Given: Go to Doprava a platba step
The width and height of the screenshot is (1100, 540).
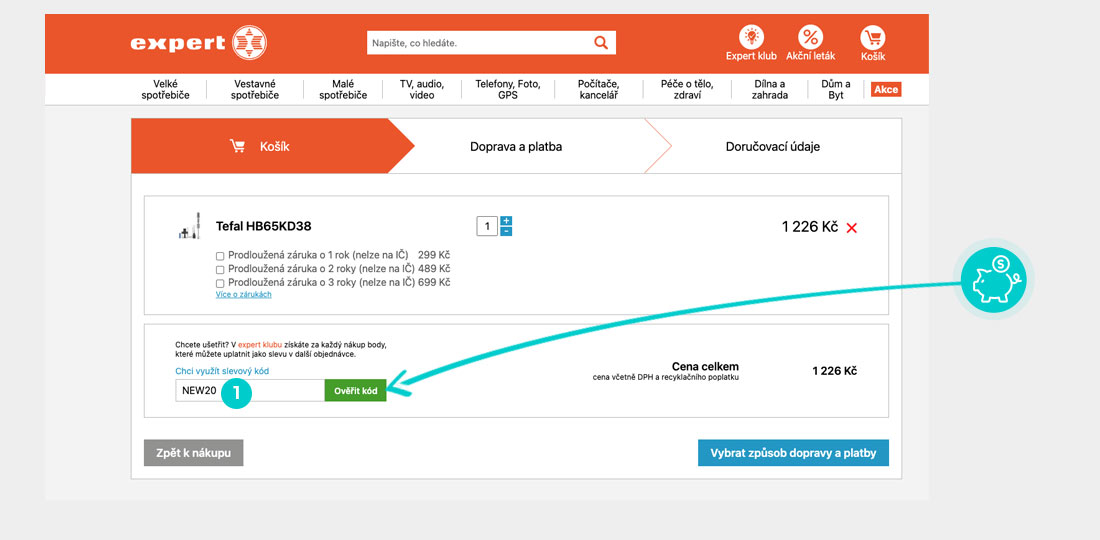Looking at the screenshot, I should point(516,147).
